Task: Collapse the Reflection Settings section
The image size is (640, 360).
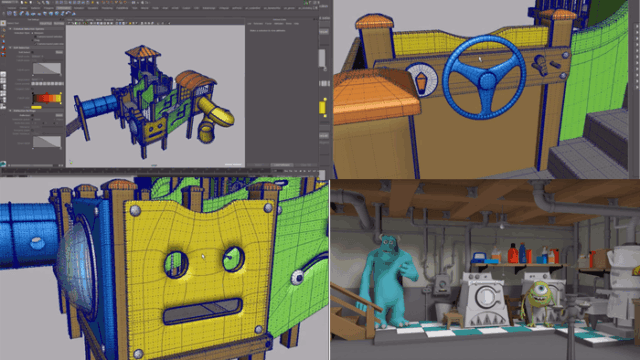Action: (x=10, y=111)
